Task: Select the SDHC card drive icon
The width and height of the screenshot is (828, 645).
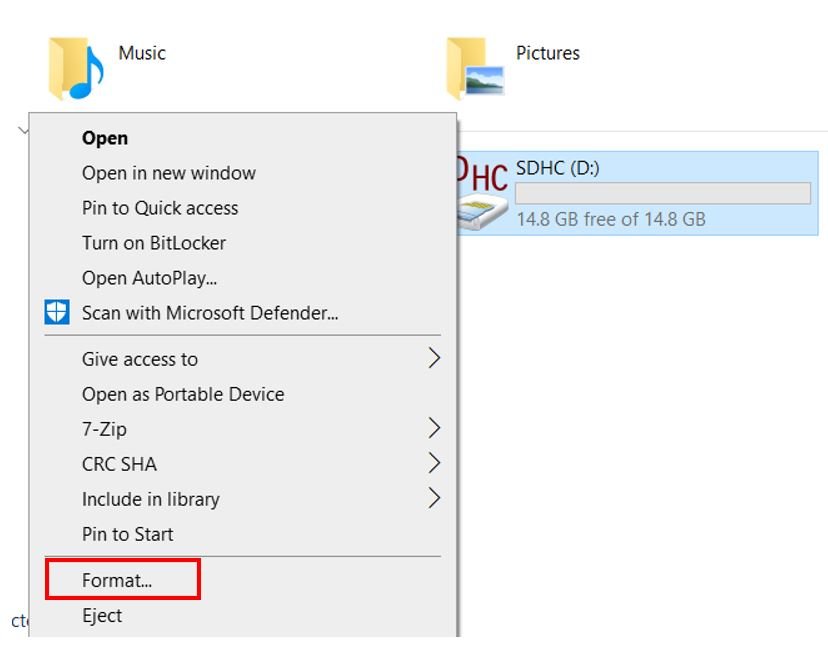Action: [482, 192]
